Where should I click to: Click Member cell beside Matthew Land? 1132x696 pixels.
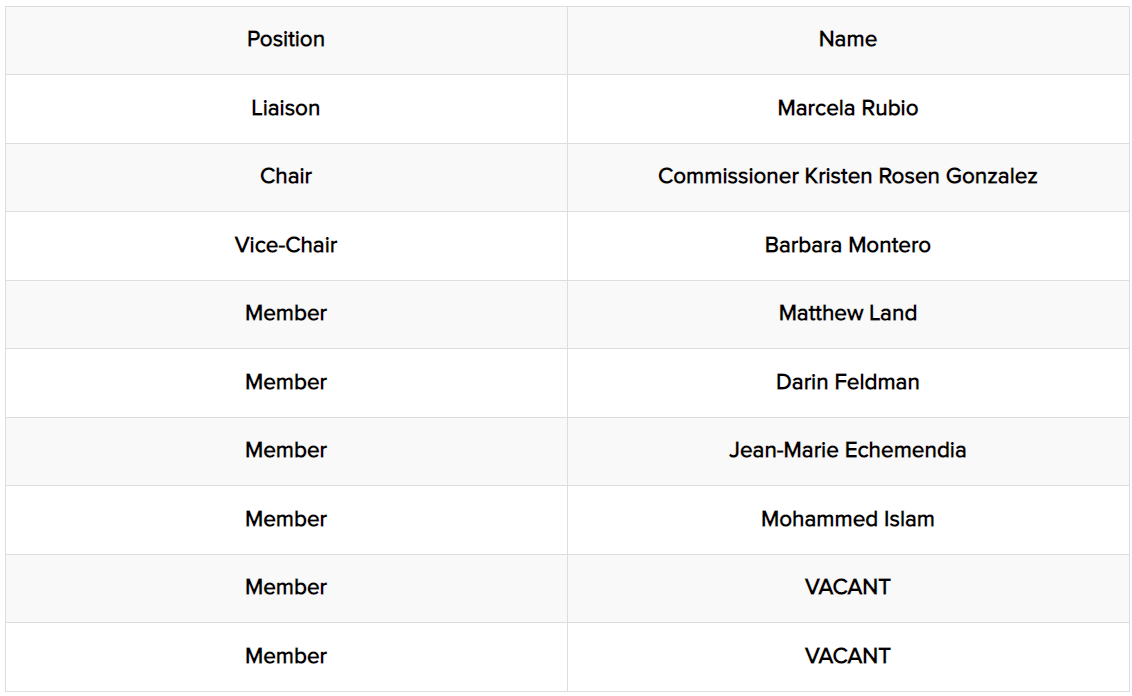(x=286, y=313)
